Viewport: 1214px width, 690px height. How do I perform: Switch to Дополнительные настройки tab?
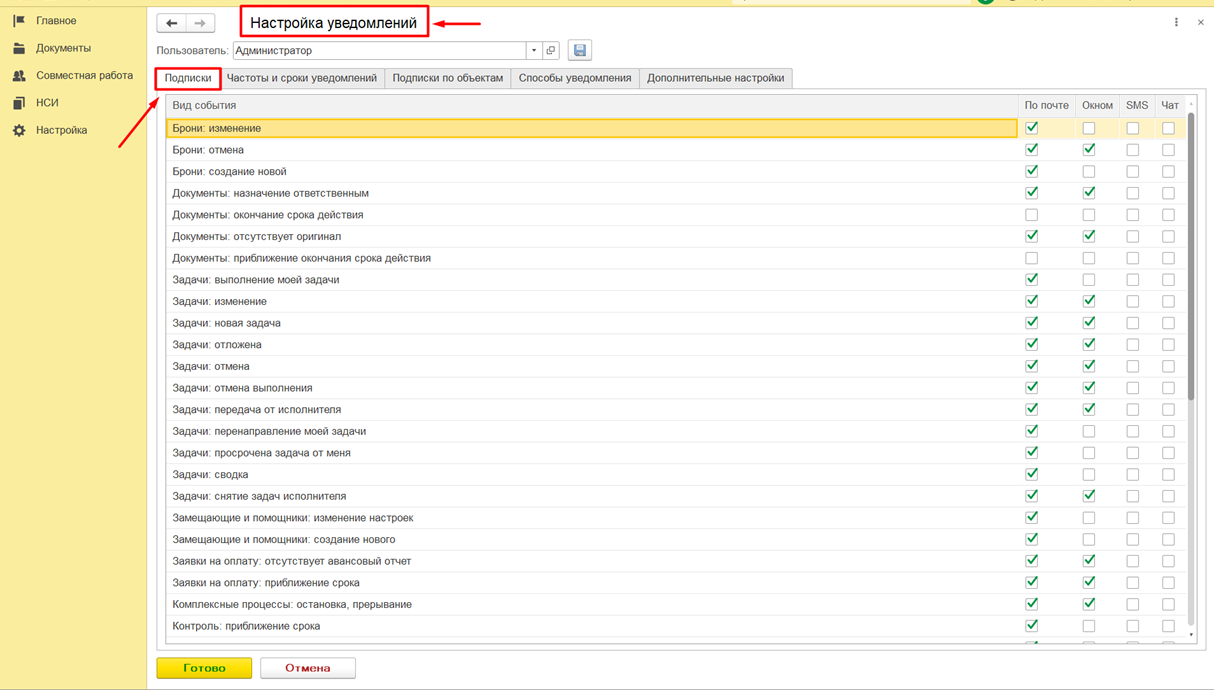click(716, 78)
